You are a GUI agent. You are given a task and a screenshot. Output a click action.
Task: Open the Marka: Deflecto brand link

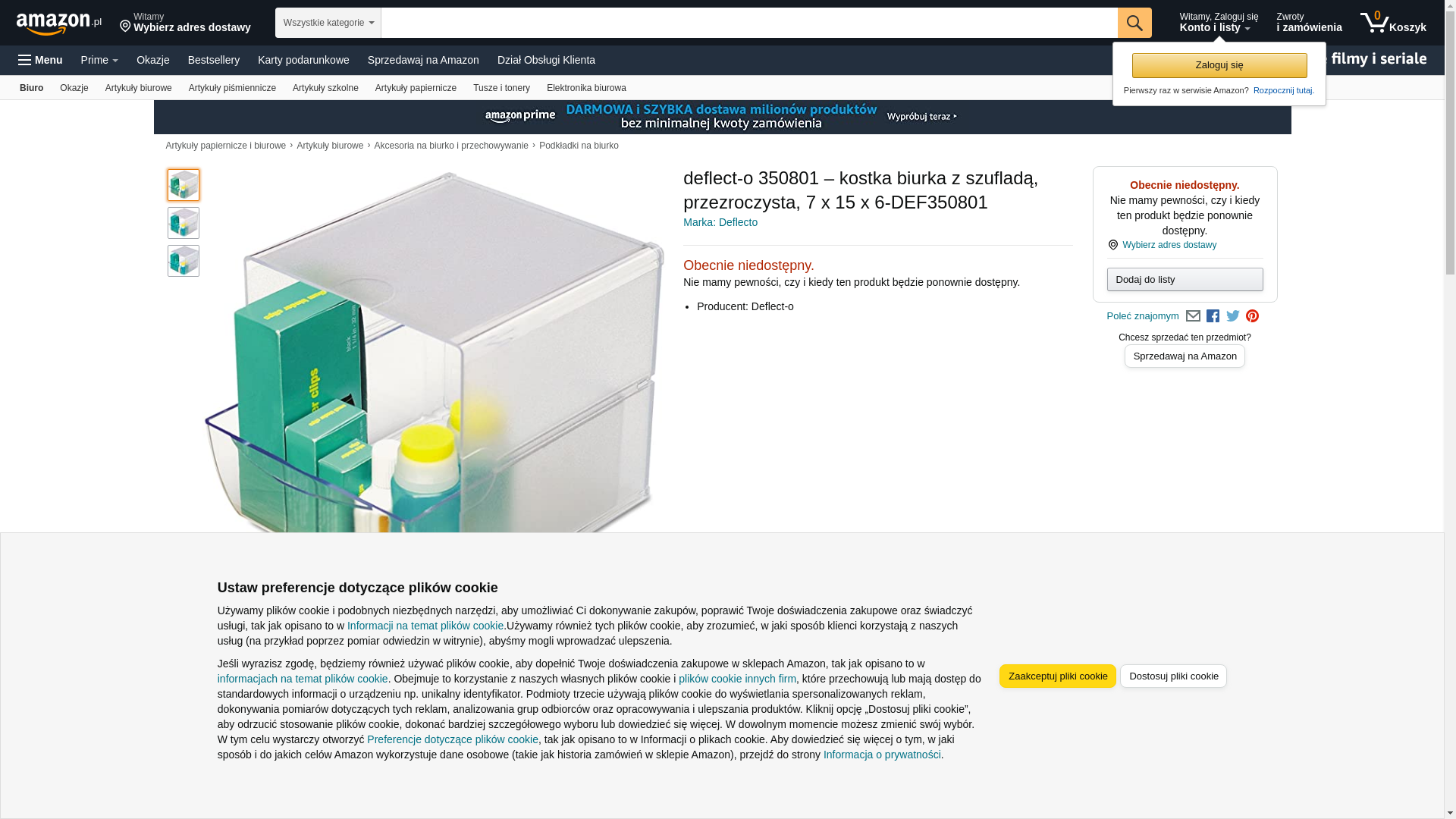click(720, 222)
